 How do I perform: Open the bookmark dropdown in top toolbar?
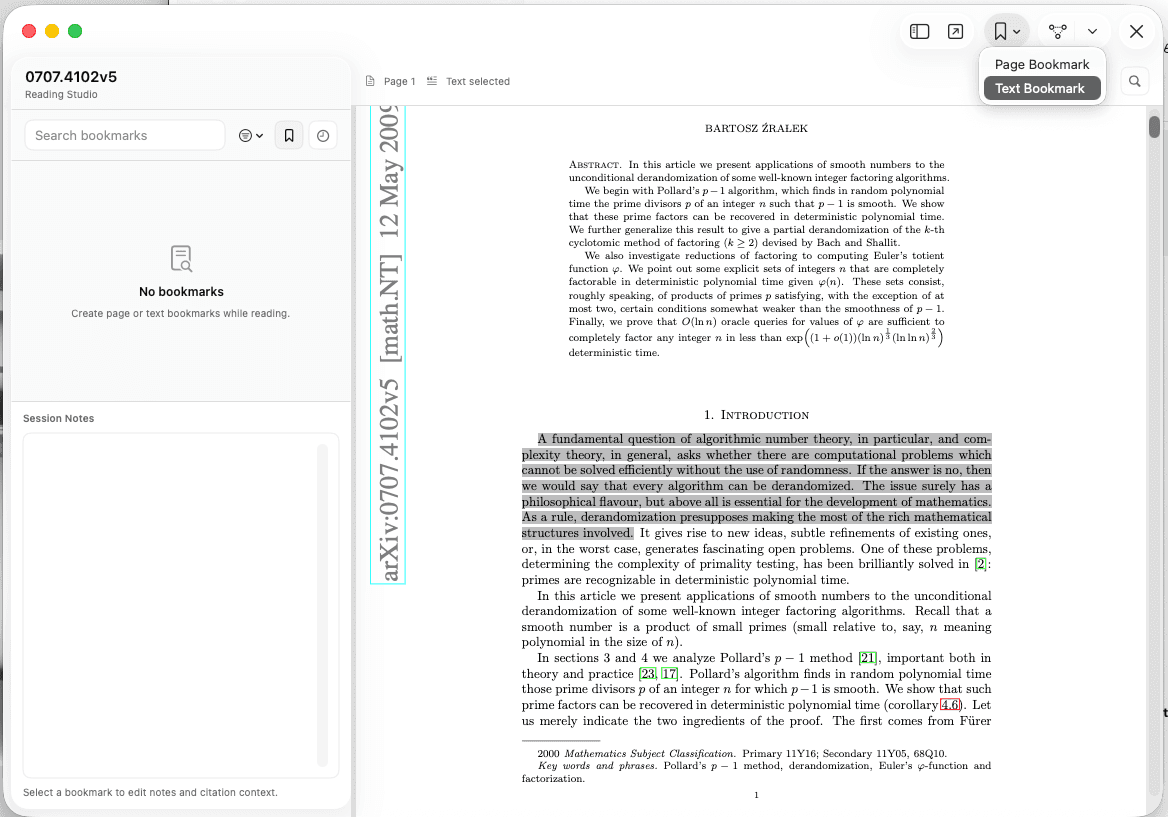click(1006, 31)
